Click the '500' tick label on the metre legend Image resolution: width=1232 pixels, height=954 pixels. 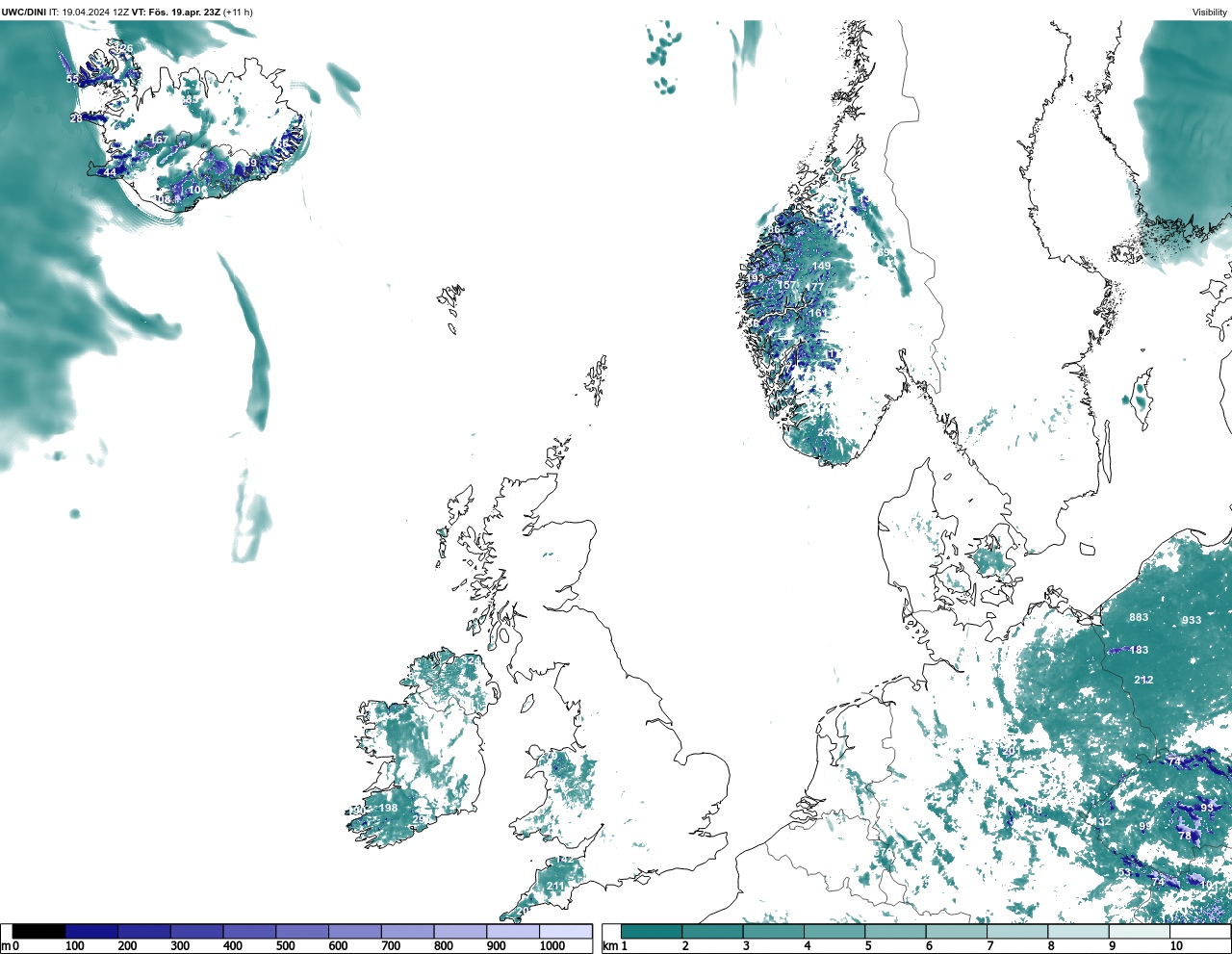285,946
